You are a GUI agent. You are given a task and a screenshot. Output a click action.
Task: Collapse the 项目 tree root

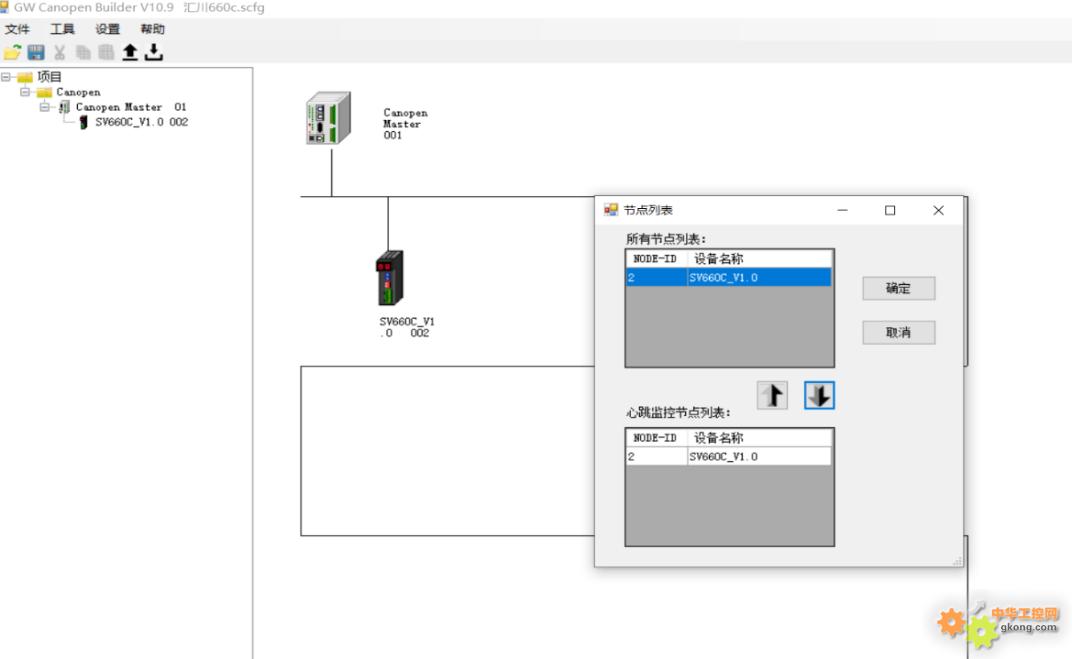tap(6, 77)
